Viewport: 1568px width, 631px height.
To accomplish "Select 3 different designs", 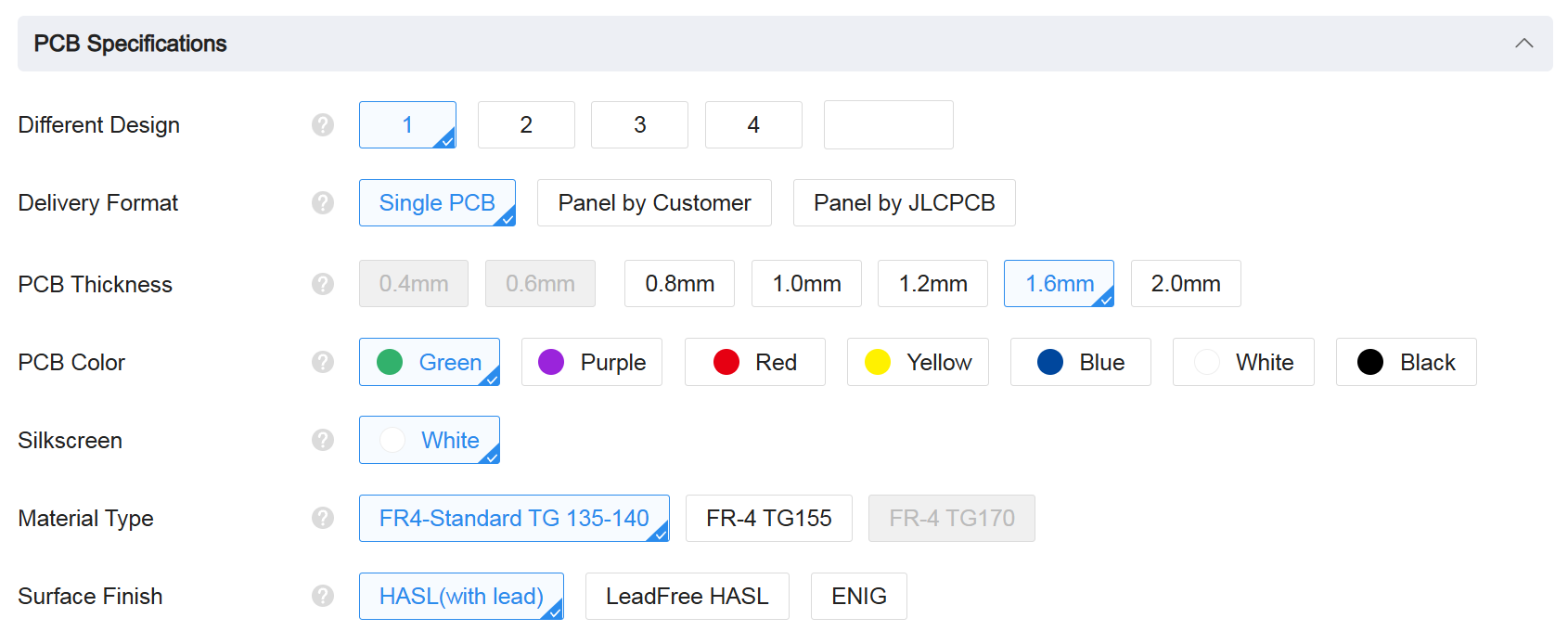I will point(639,124).
